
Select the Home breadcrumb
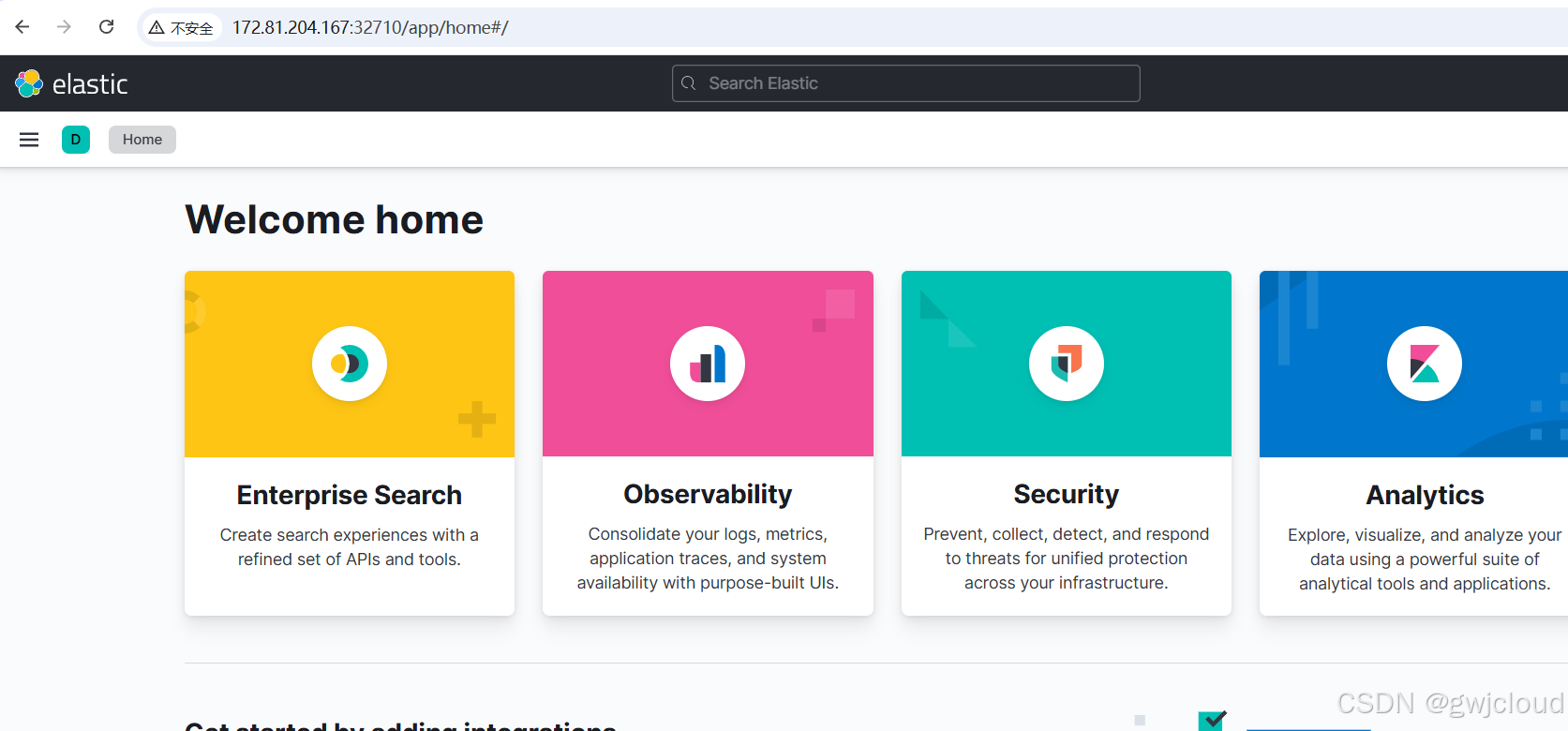click(x=142, y=140)
